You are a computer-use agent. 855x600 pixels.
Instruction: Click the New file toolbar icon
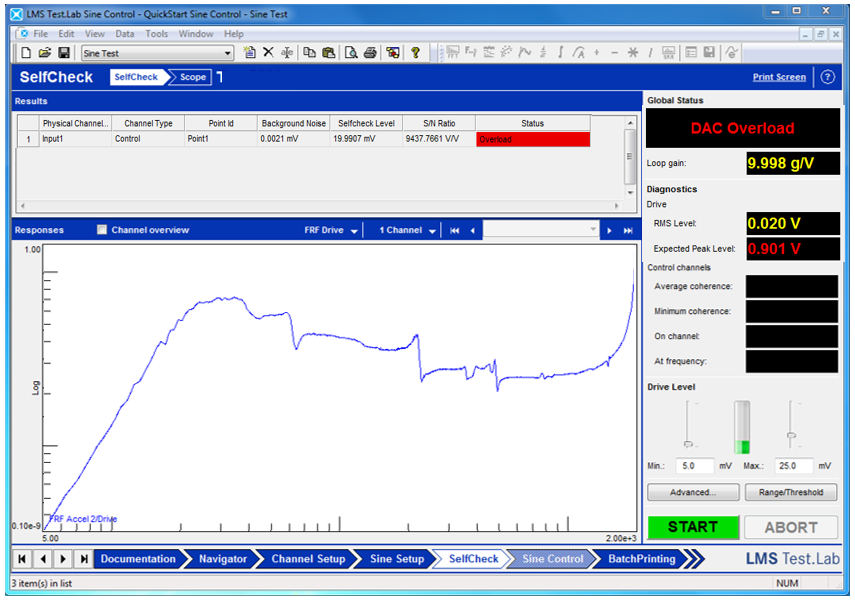click(27, 53)
